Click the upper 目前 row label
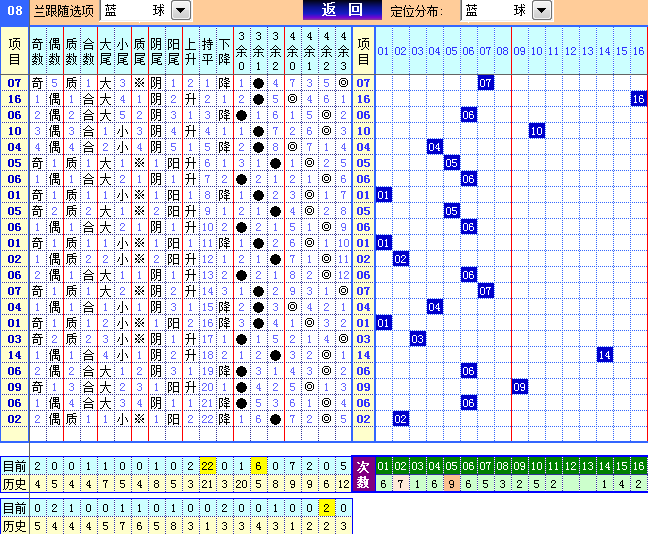This screenshot has height=534, width=648. 14,466
